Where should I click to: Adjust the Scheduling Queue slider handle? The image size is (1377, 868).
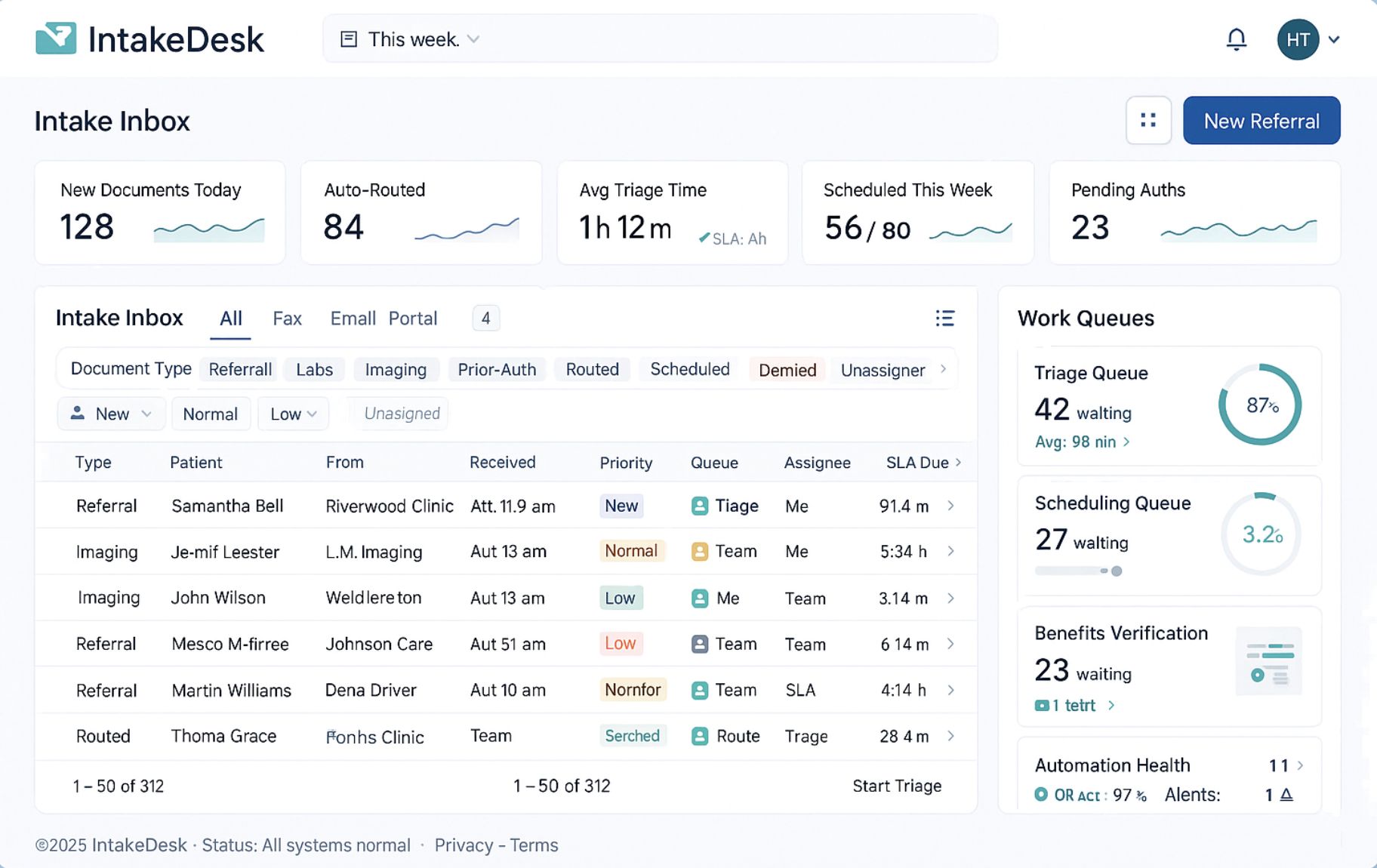[x=1117, y=571]
